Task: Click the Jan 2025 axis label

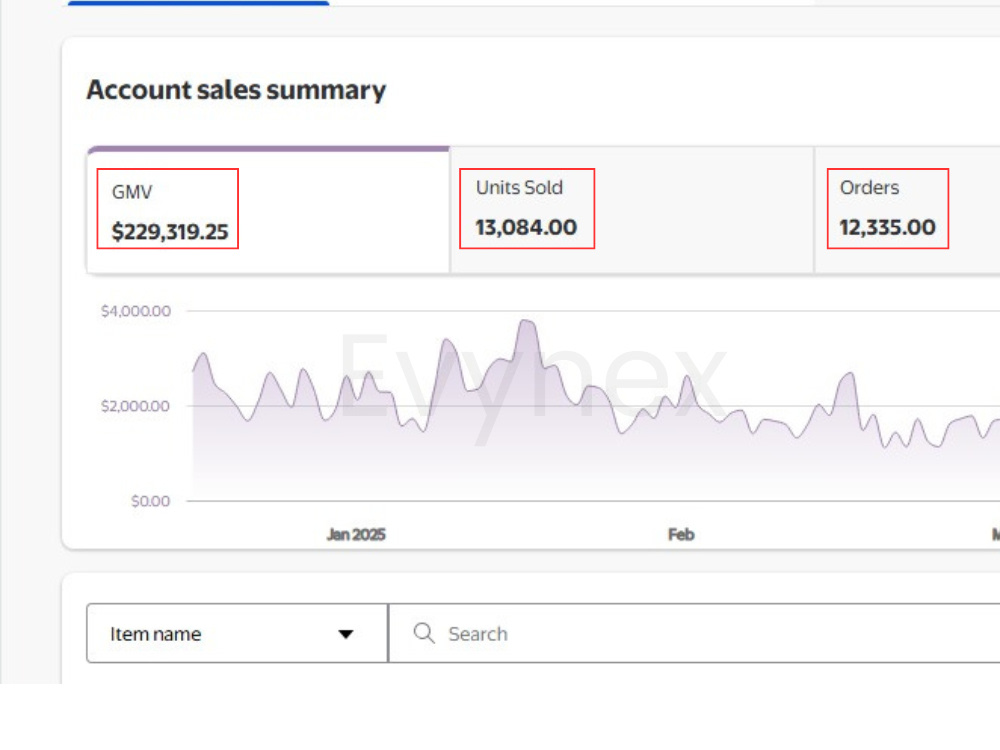Action: click(356, 534)
